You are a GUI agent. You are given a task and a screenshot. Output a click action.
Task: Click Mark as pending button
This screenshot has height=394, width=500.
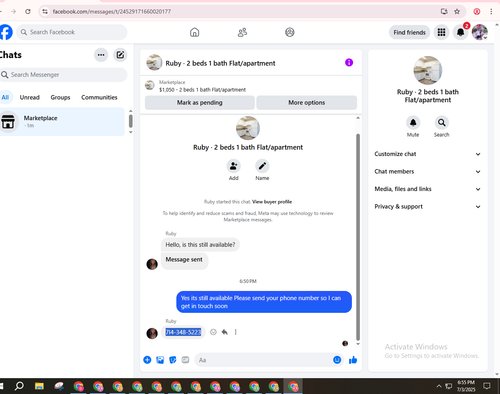pyautogui.click(x=200, y=103)
